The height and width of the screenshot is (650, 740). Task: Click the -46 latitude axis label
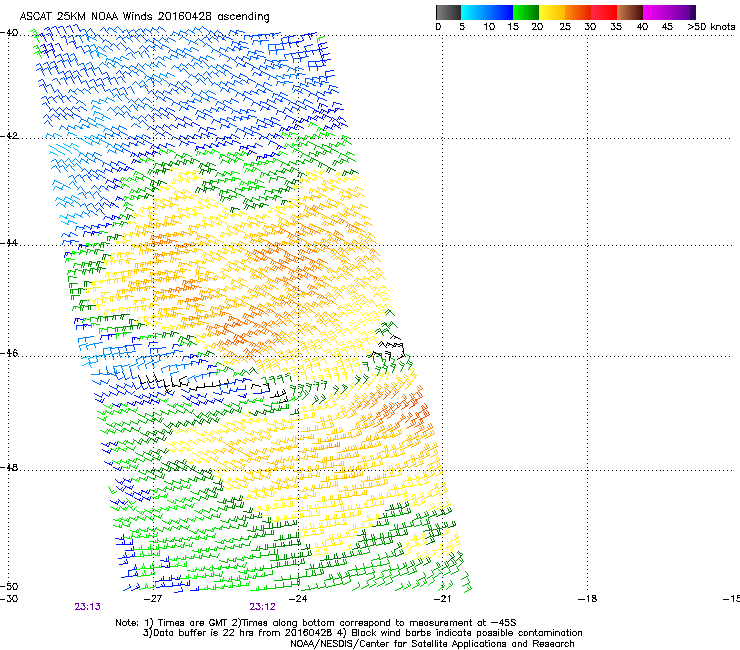[9, 353]
